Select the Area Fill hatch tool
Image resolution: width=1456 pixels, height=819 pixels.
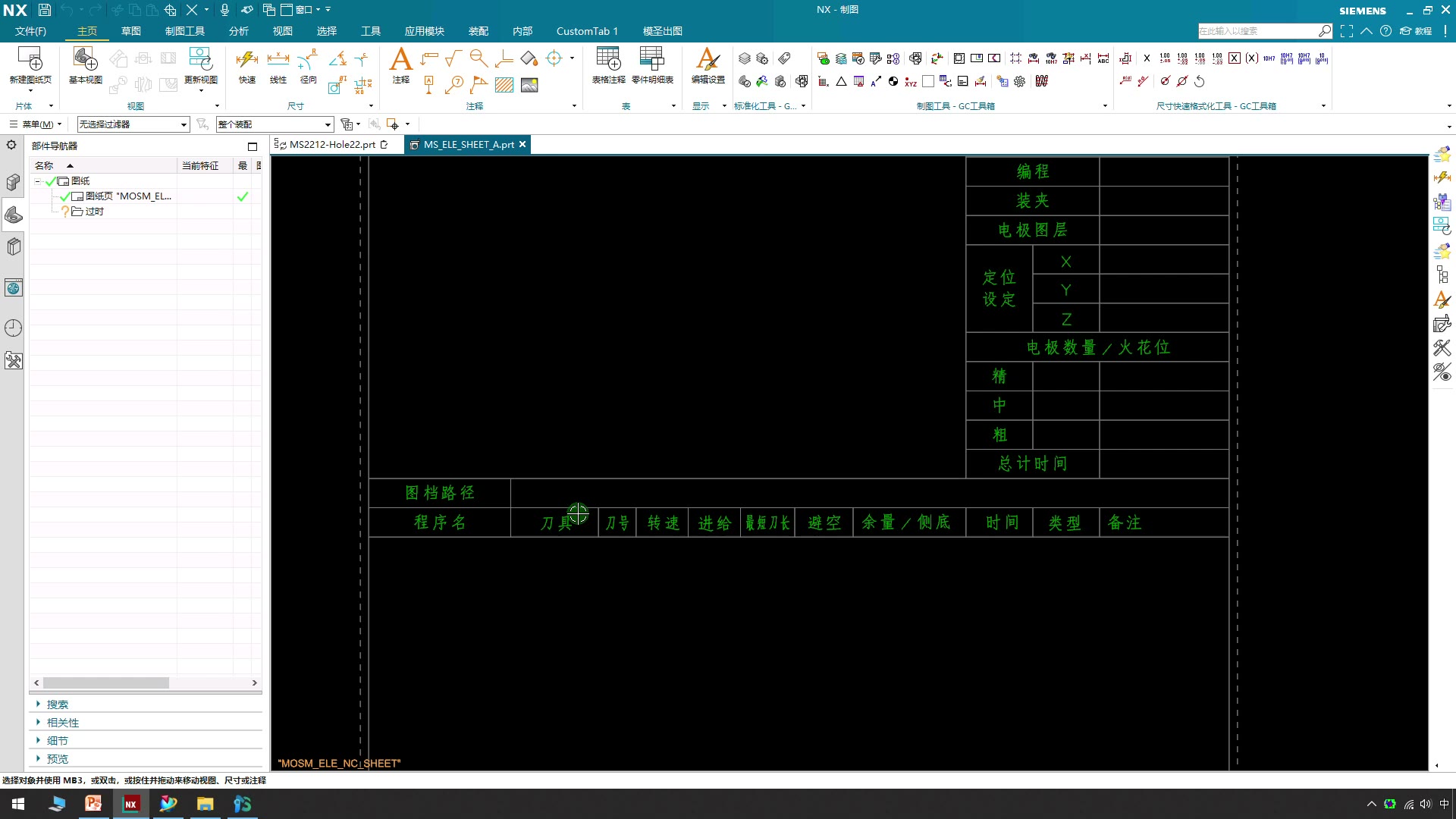[x=504, y=84]
